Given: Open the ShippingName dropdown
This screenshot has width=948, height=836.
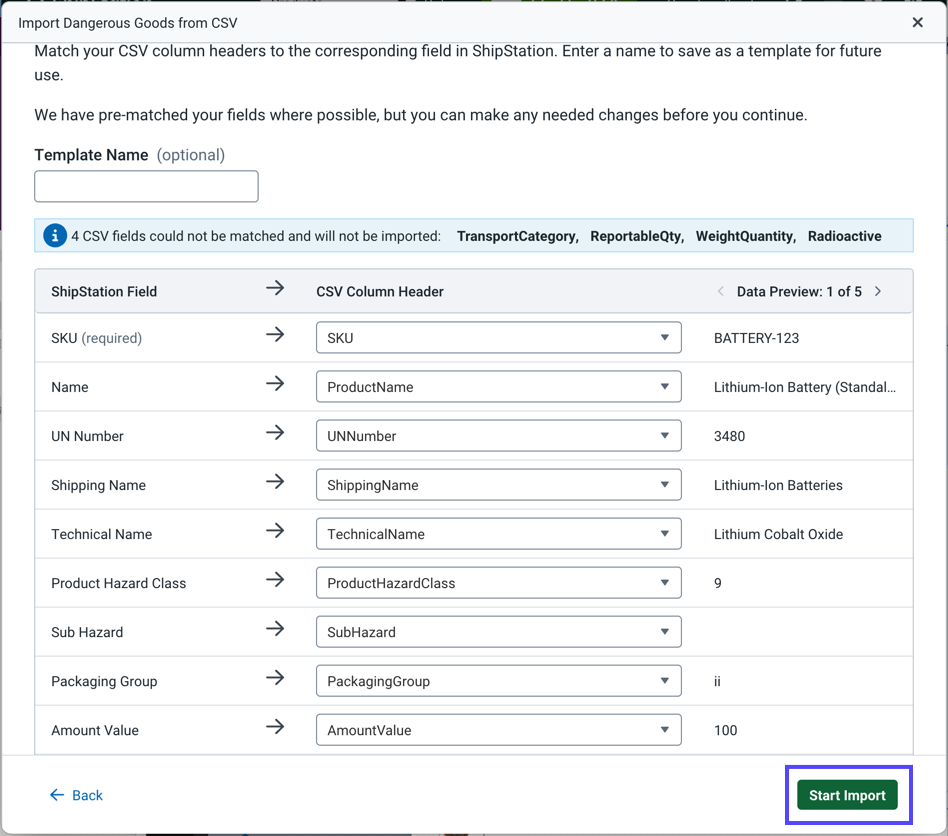Looking at the screenshot, I should point(498,485).
